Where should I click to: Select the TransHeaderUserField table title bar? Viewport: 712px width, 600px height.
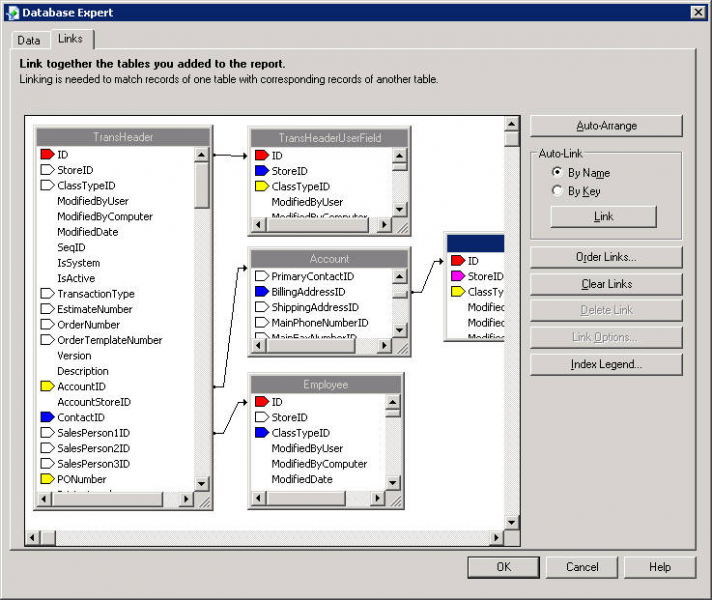330,138
